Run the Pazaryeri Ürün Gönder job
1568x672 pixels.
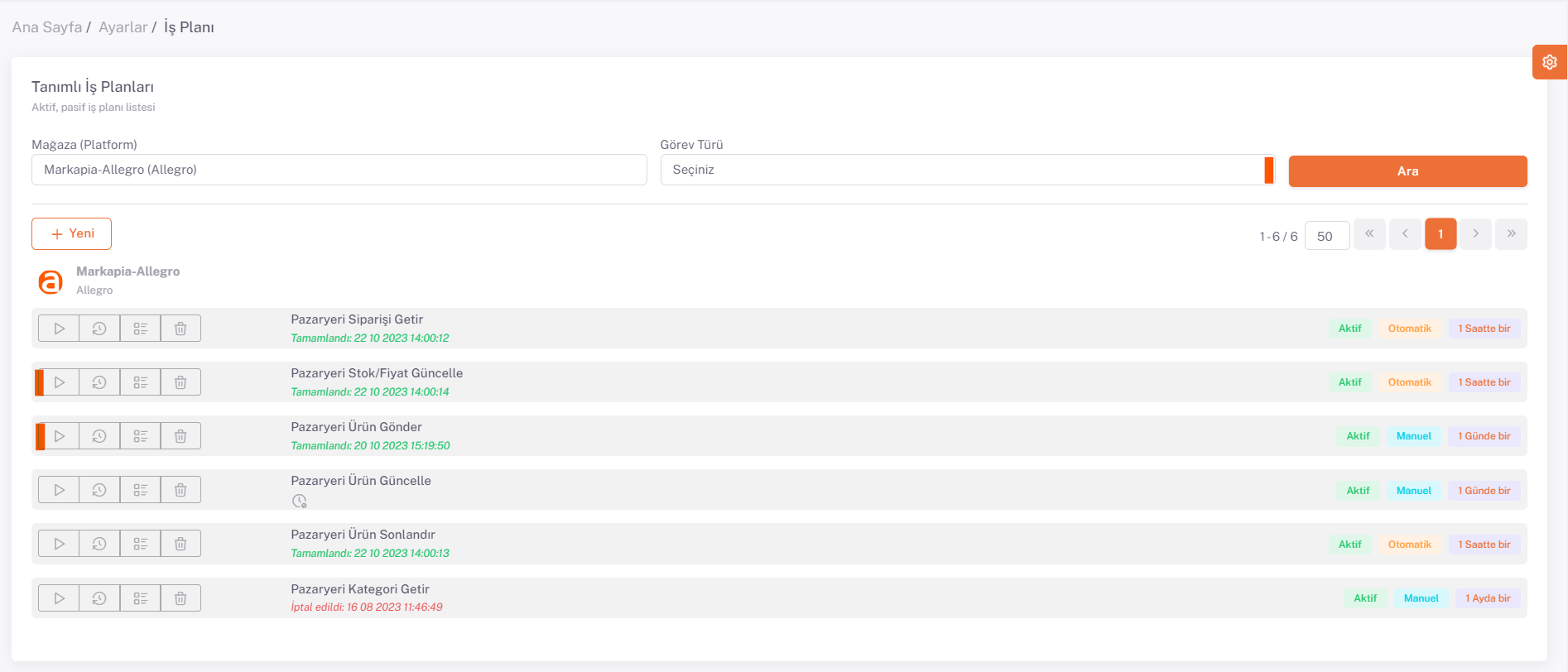pyautogui.click(x=59, y=436)
